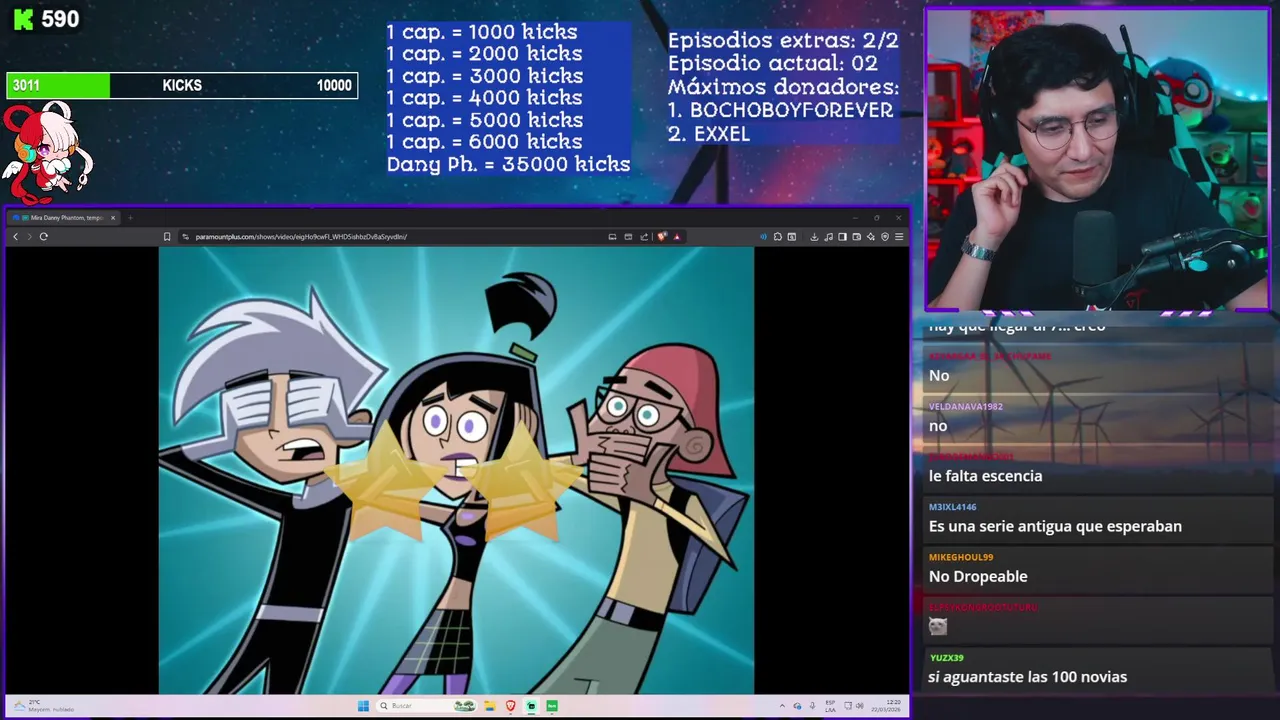The image size is (1280, 720).
Task: Click the site info icon before URL
Action: pyautogui.click(x=186, y=237)
